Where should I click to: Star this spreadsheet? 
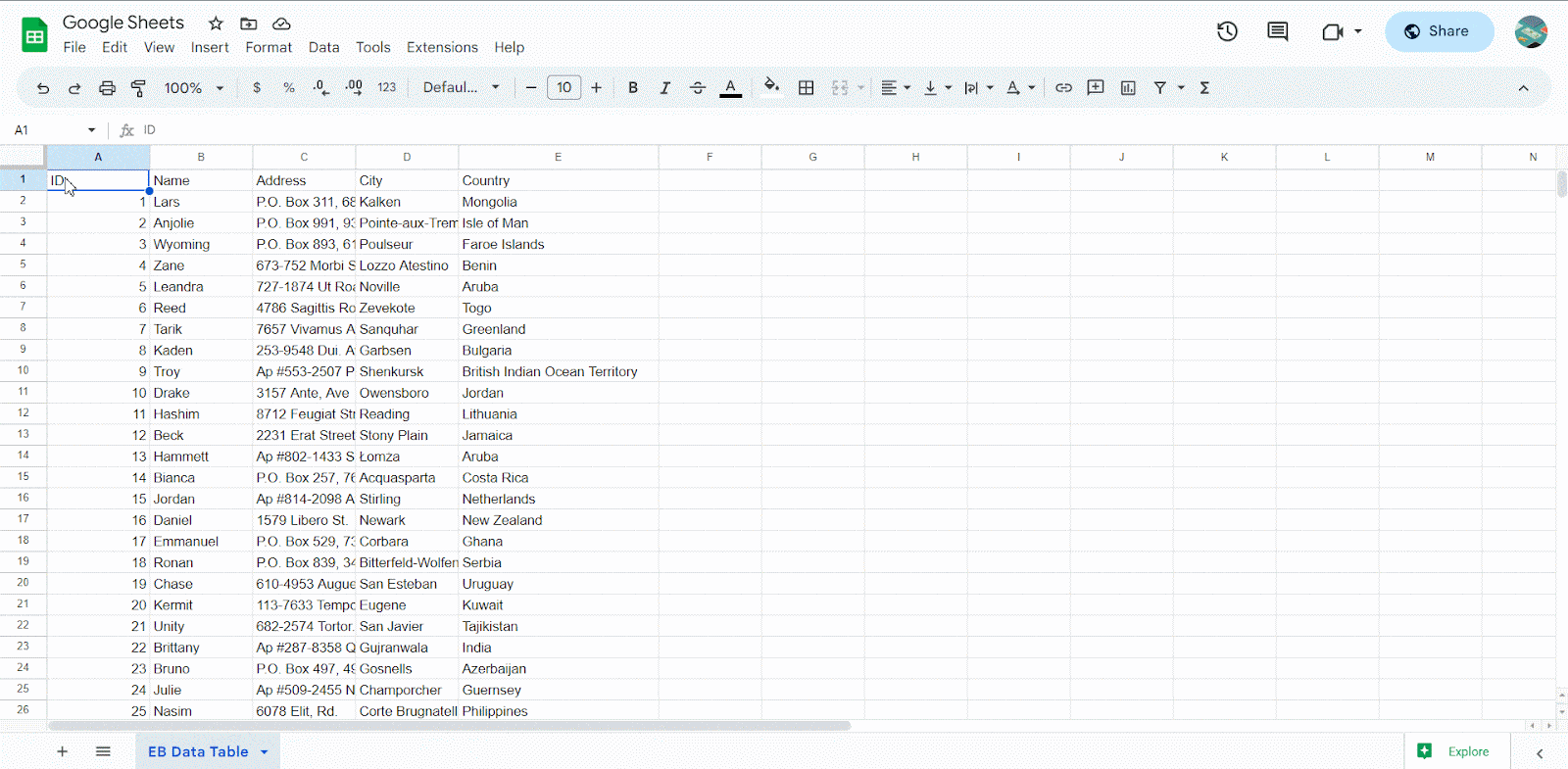[x=216, y=24]
